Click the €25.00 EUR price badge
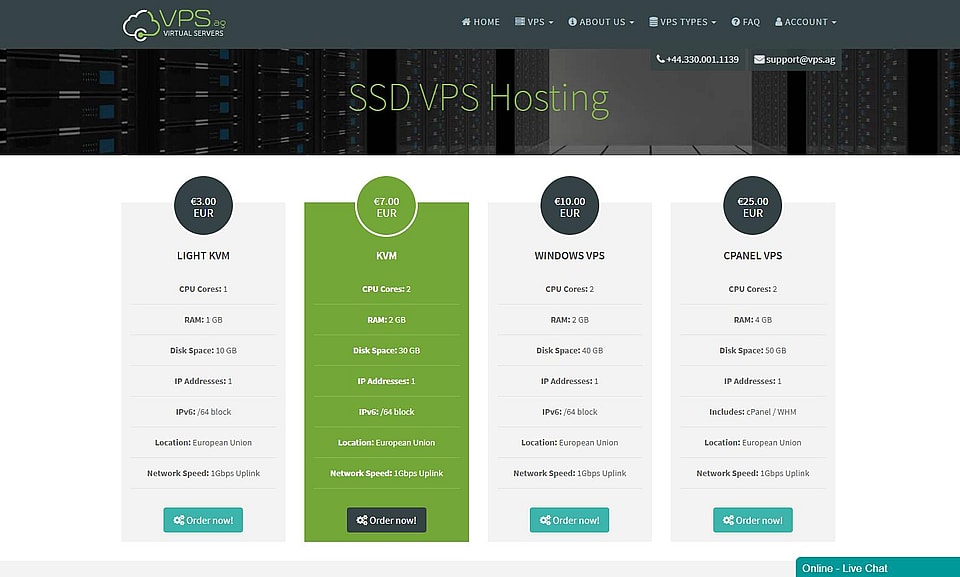The image size is (960, 577). [x=752, y=206]
